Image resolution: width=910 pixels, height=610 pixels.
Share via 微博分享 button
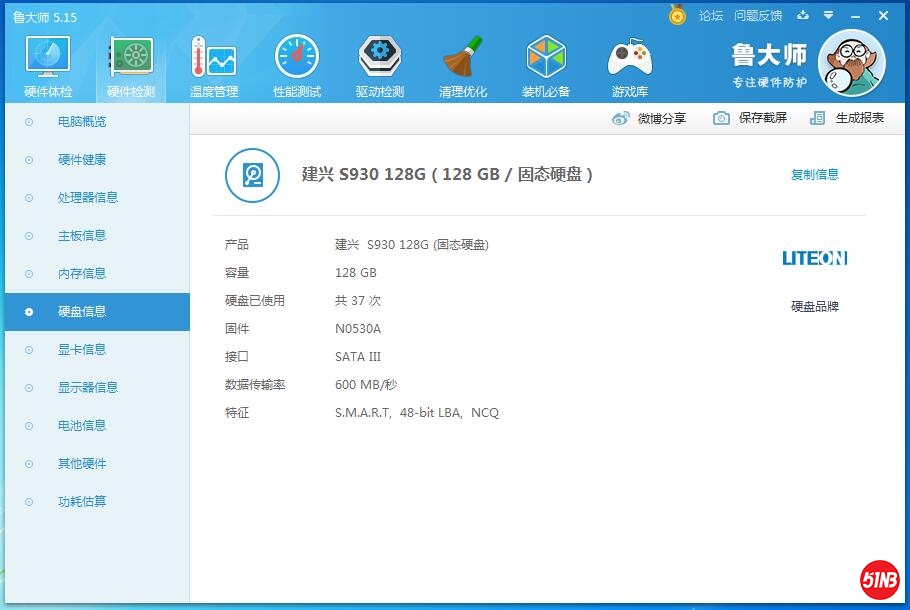pyautogui.click(x=649, y=118)
